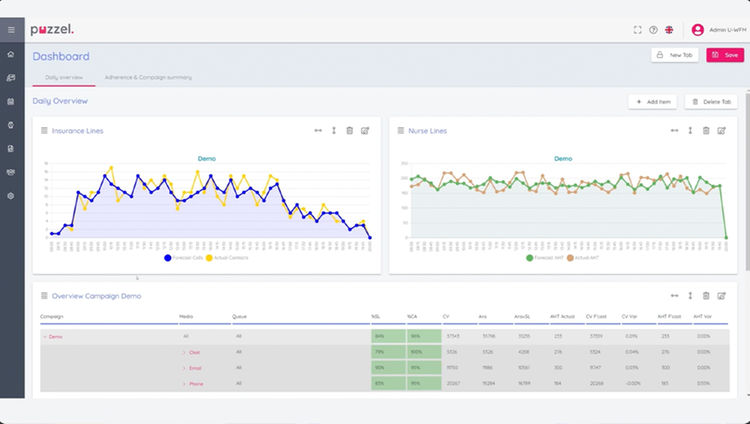Image resolution: width=750 pixels, height=424 pixels.
Task: Open the help question mark icon
Action: pos(653,30)
